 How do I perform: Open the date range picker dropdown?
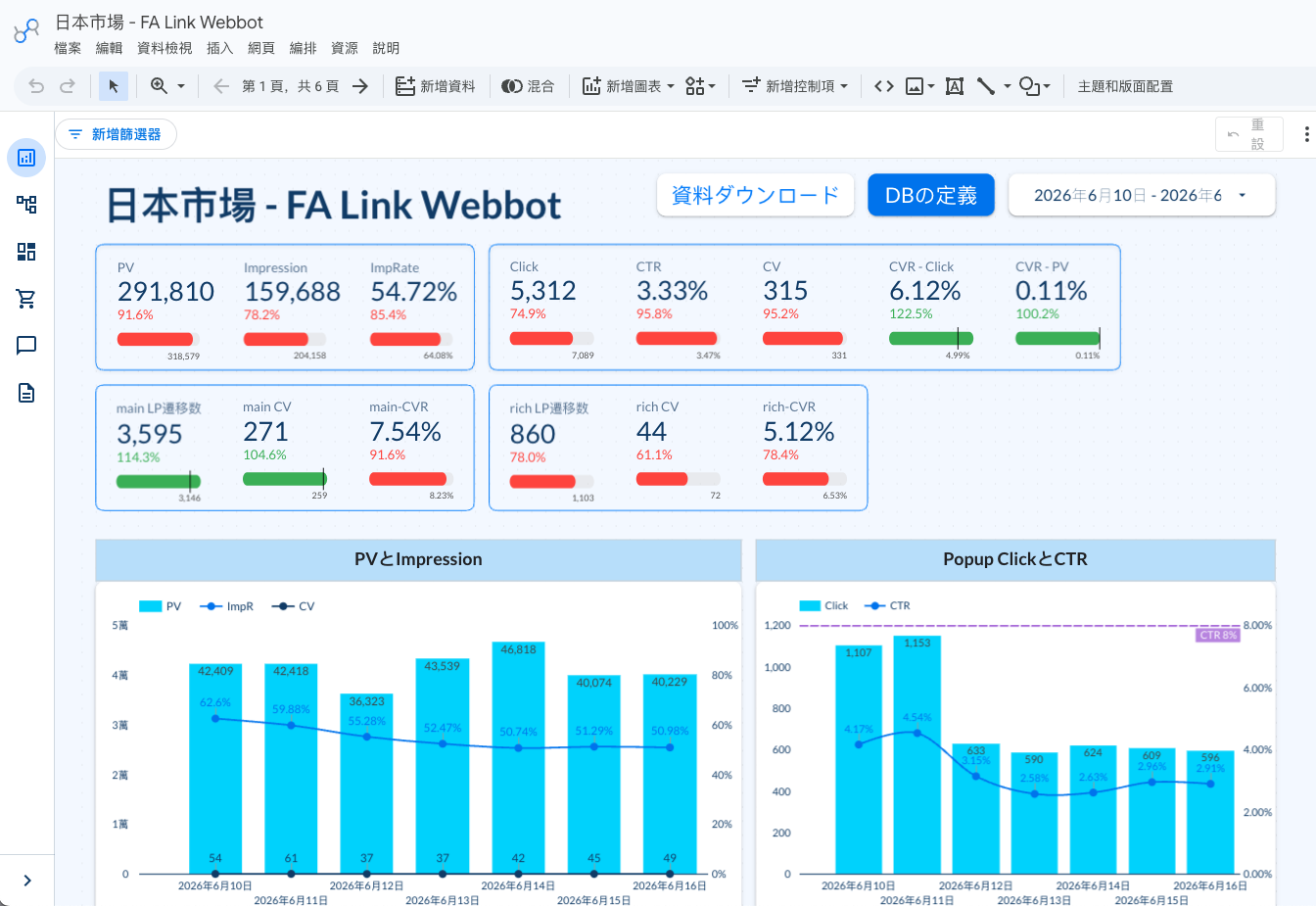tap(1142, 195)
